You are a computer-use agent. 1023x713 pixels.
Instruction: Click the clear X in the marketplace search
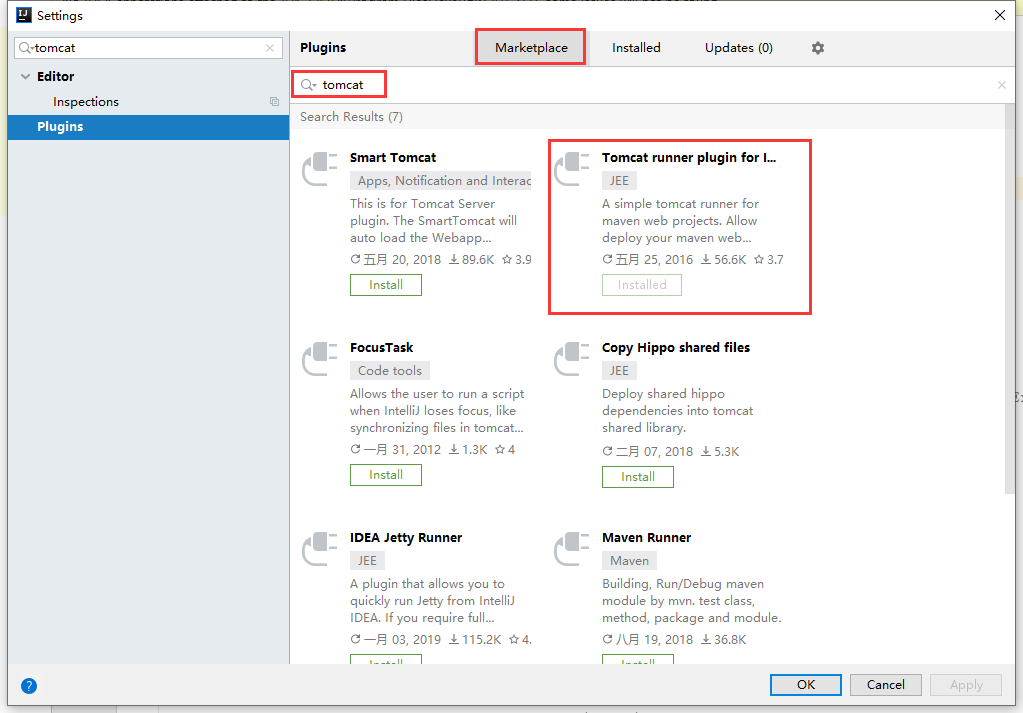coord(1001,84)
